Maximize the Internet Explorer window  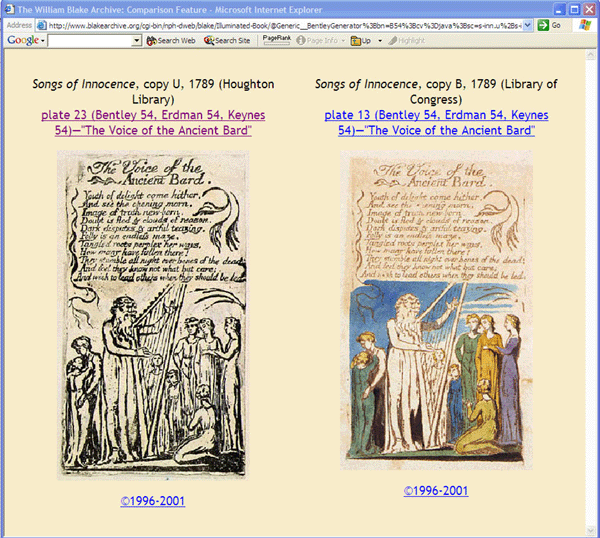pyautogui.click(x=574, y=10)
